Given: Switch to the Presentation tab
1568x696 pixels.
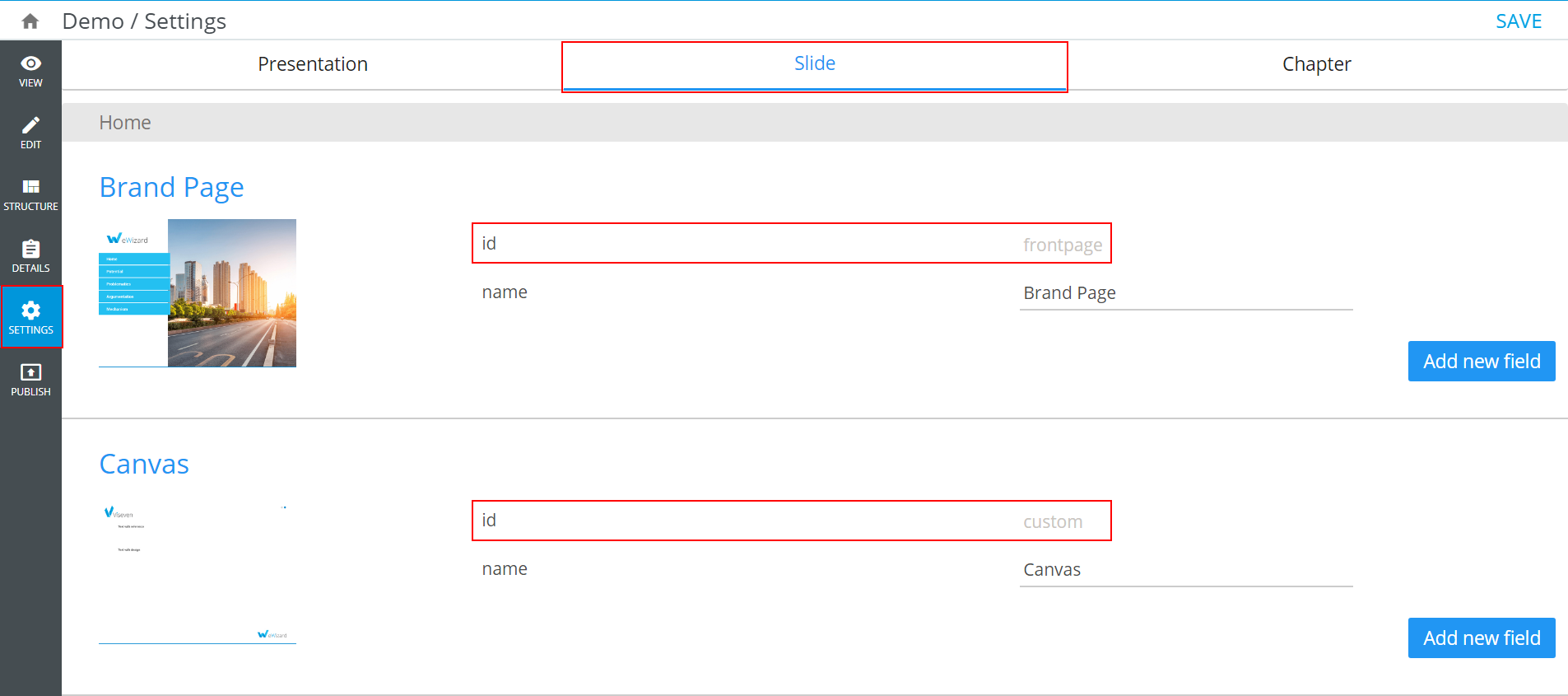Looking at the screenshot, I should pos(313,64).
